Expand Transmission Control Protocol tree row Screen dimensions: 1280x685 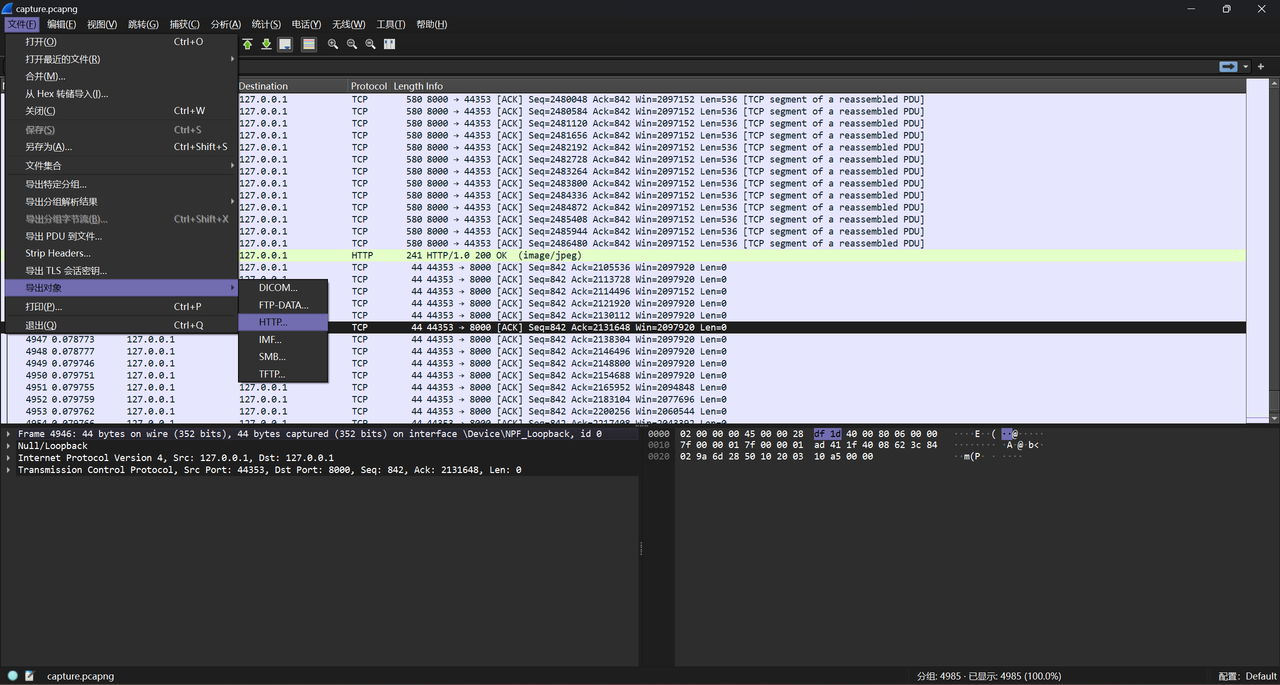pos(9,470)
